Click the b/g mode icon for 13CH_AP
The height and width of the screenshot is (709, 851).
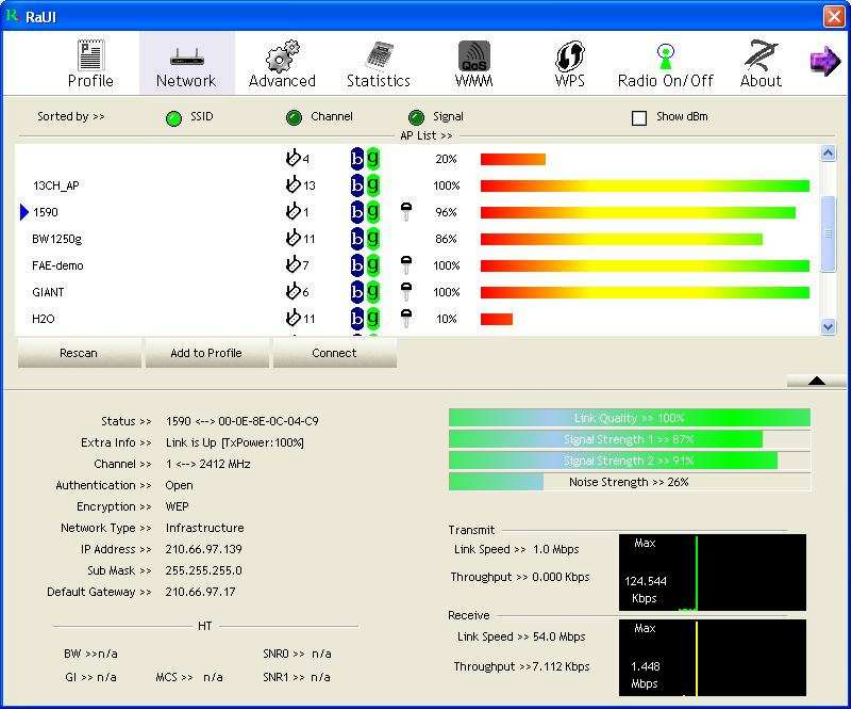[365, 185]
